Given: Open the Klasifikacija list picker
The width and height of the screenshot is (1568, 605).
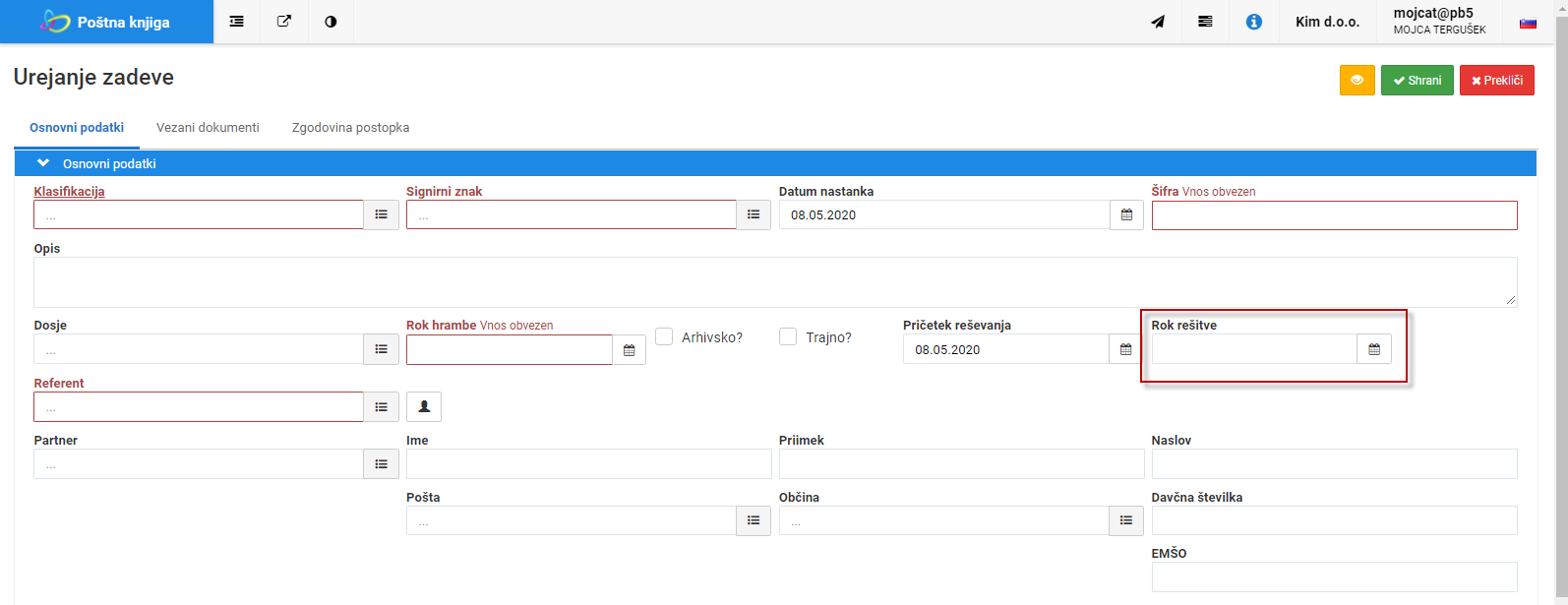Looking at the screenshot, I should click(x=382, y=214).
